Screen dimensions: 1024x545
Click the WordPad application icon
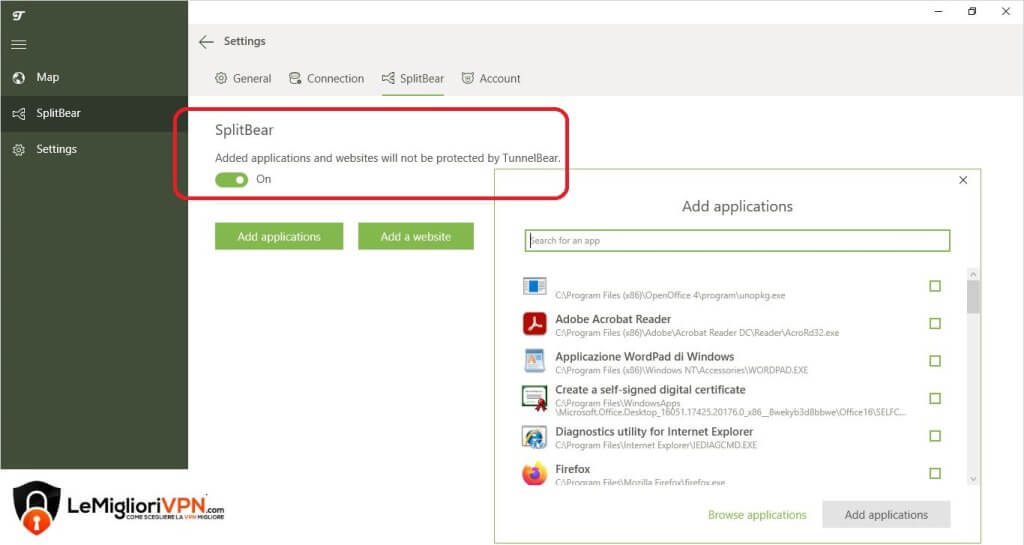pyautogui.click(x=534, y=361)
